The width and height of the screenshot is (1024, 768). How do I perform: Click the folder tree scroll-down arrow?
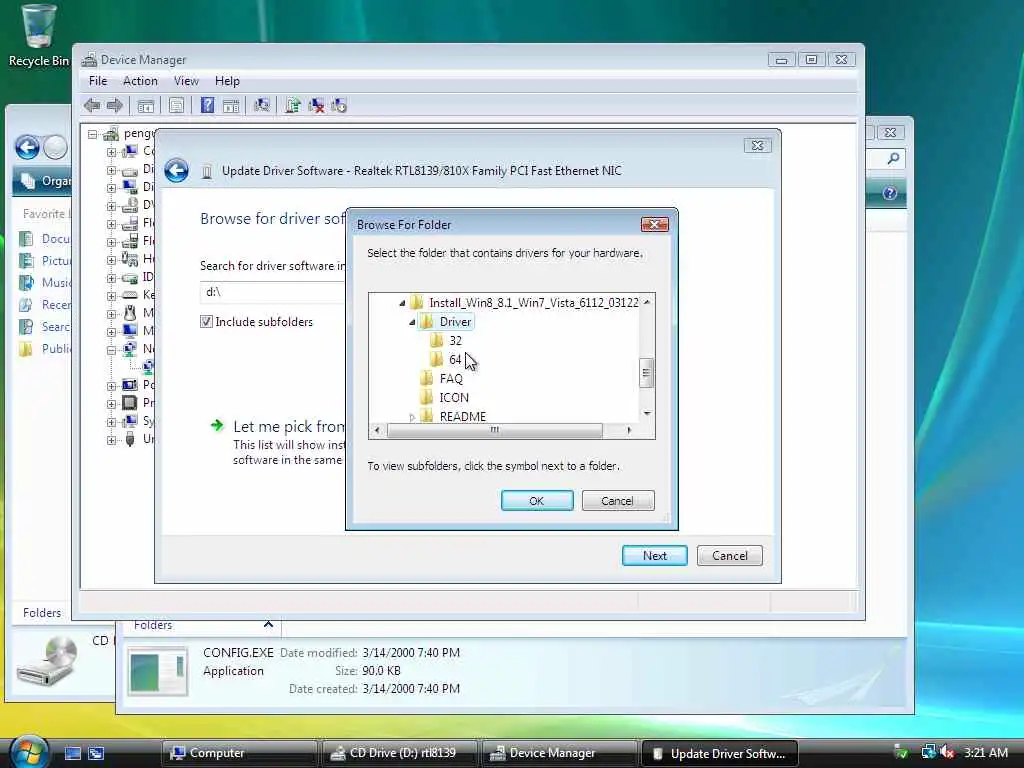(647, 413)
